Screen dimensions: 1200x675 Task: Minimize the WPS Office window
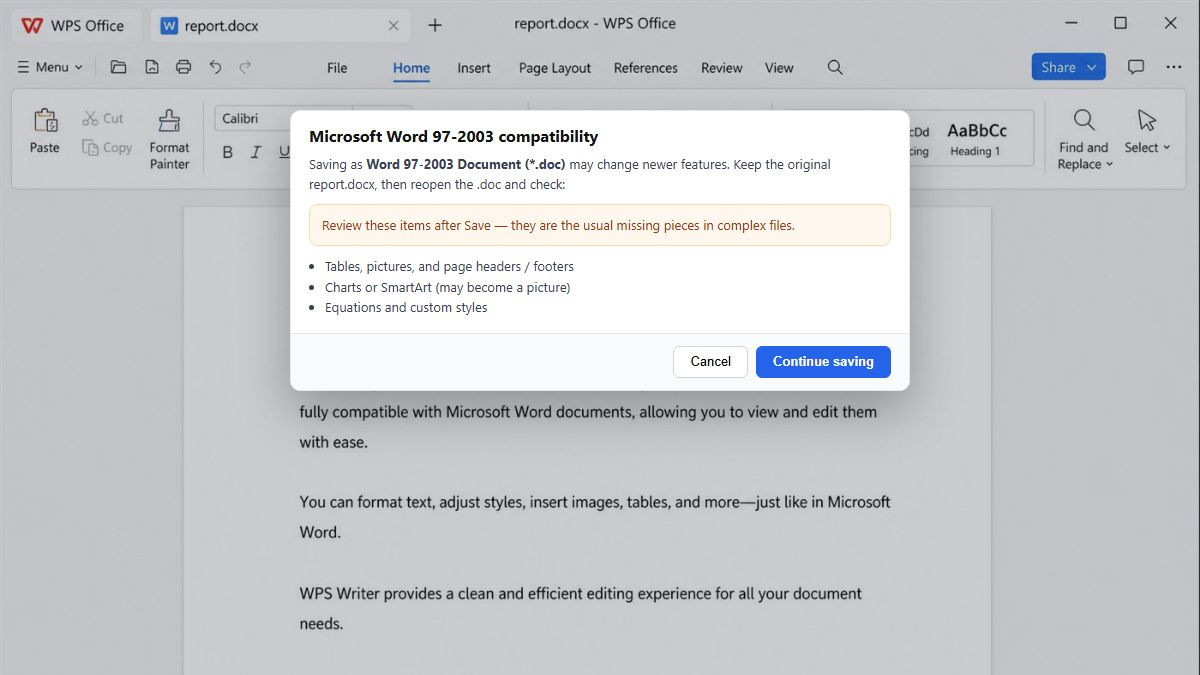point(1071,23)
